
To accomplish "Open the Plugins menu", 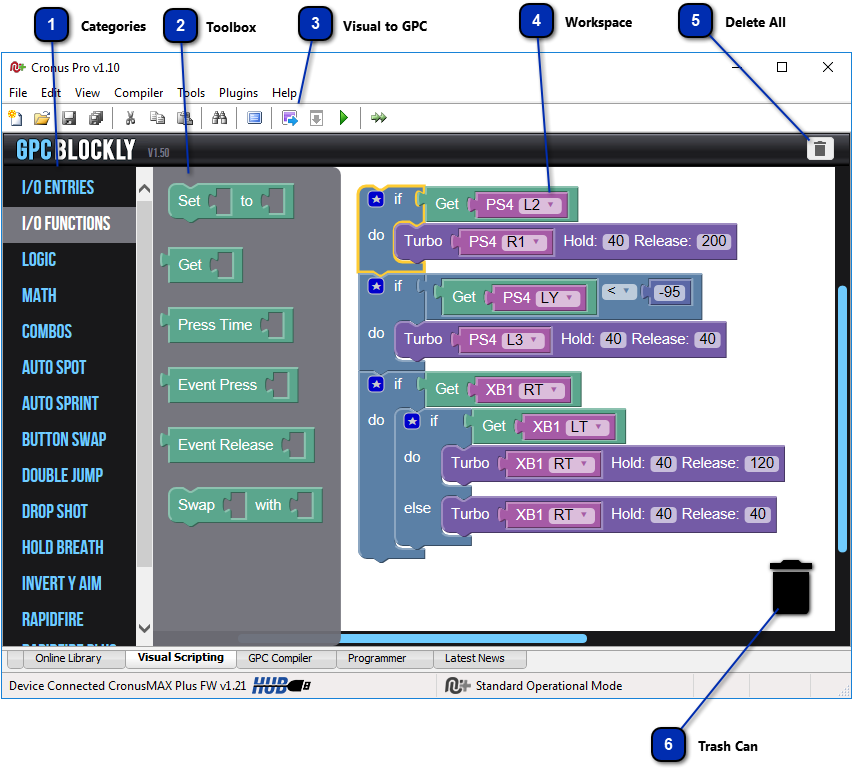I will pos(239,93).
